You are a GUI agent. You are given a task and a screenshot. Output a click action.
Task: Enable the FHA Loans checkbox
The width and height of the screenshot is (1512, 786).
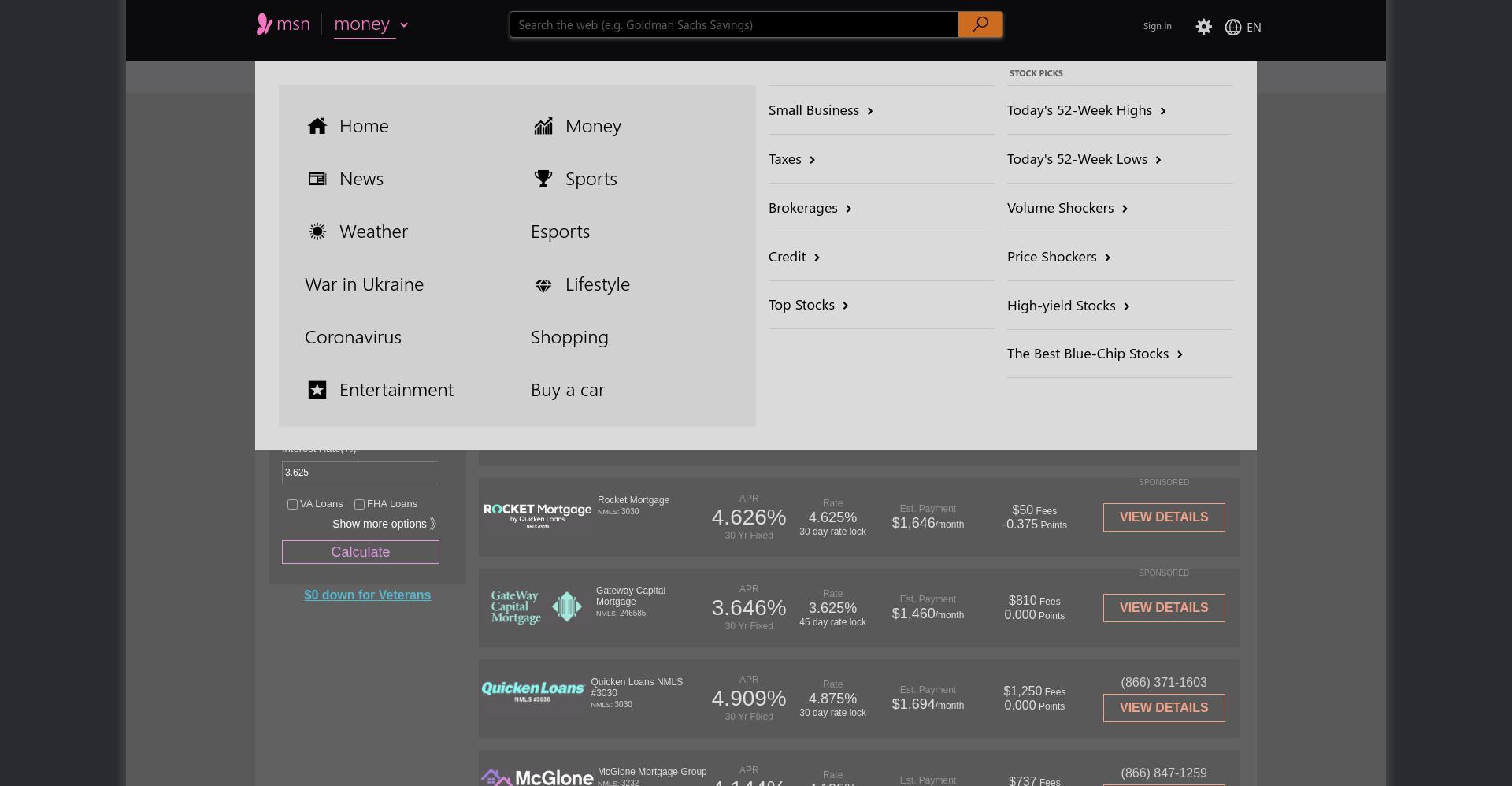point(359,504)
